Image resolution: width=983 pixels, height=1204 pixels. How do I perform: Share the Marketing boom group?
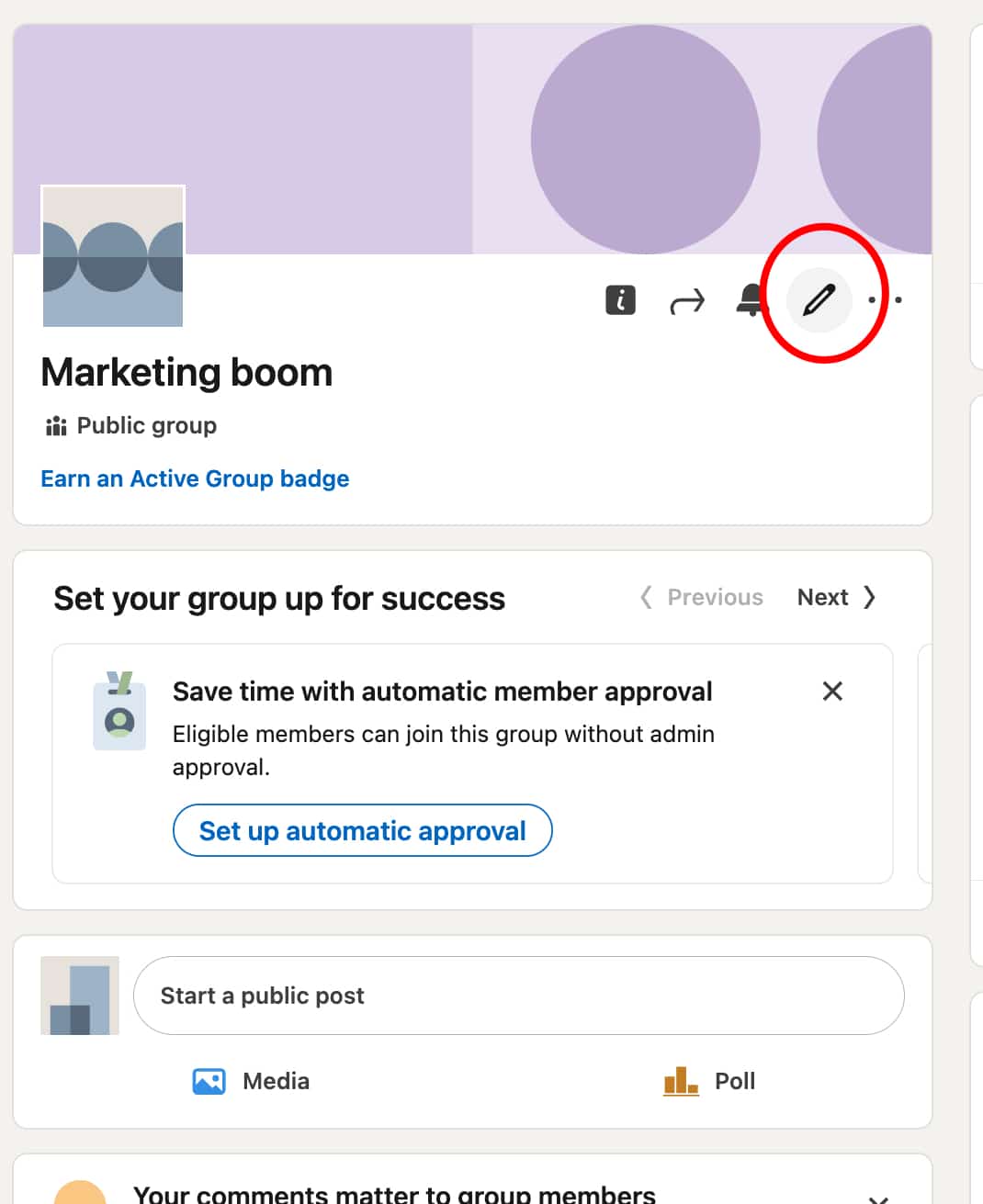(x=686, y=300)
